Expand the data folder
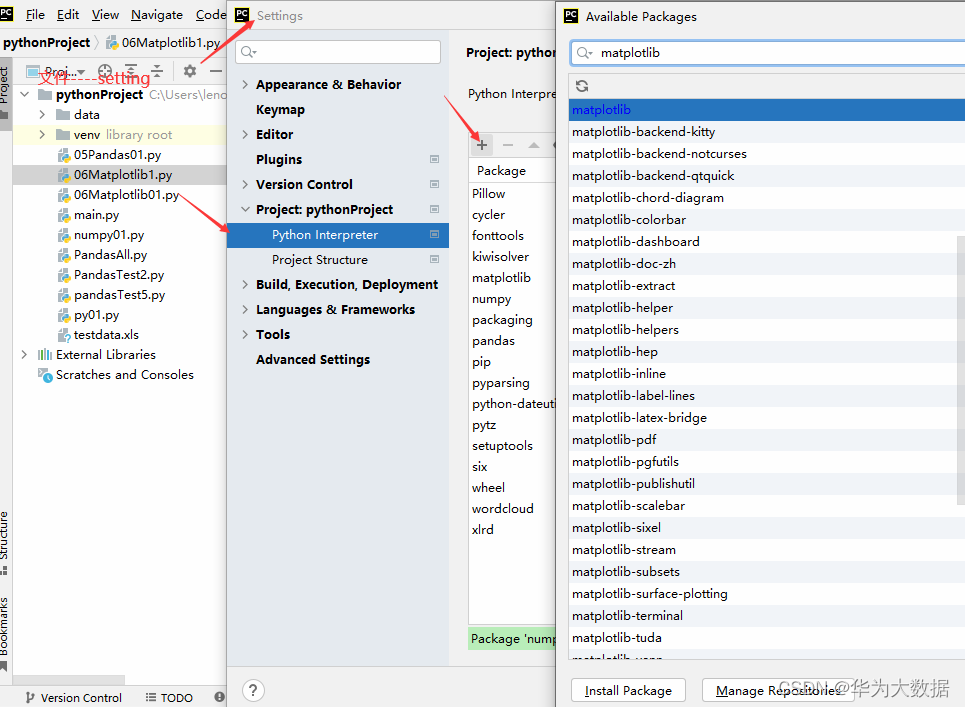This screenshot has width=965, height=707. pyautogui.click(x=42, y=114)
